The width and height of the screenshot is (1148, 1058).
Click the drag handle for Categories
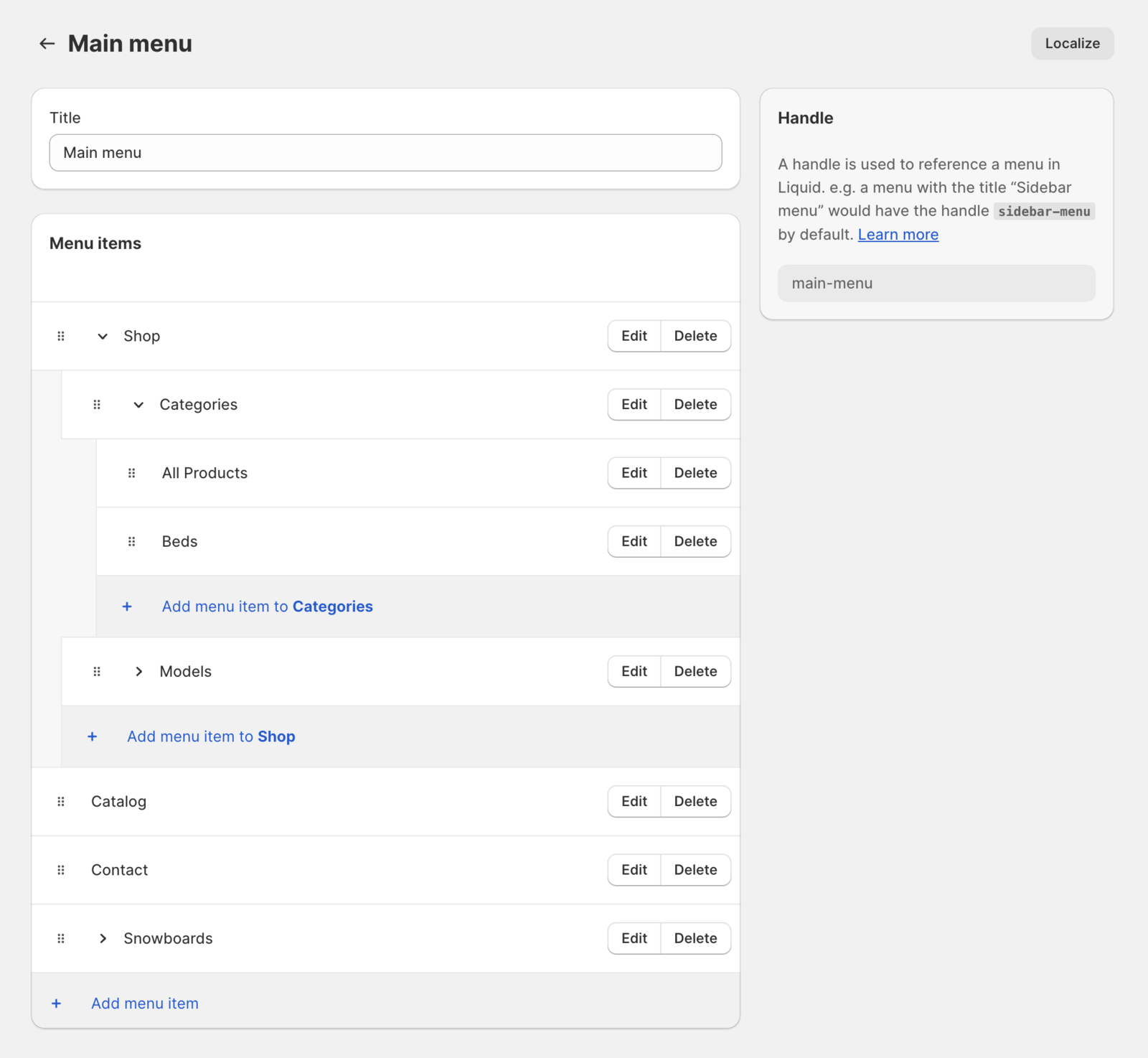pyautogui.click(x=97, y=405)
